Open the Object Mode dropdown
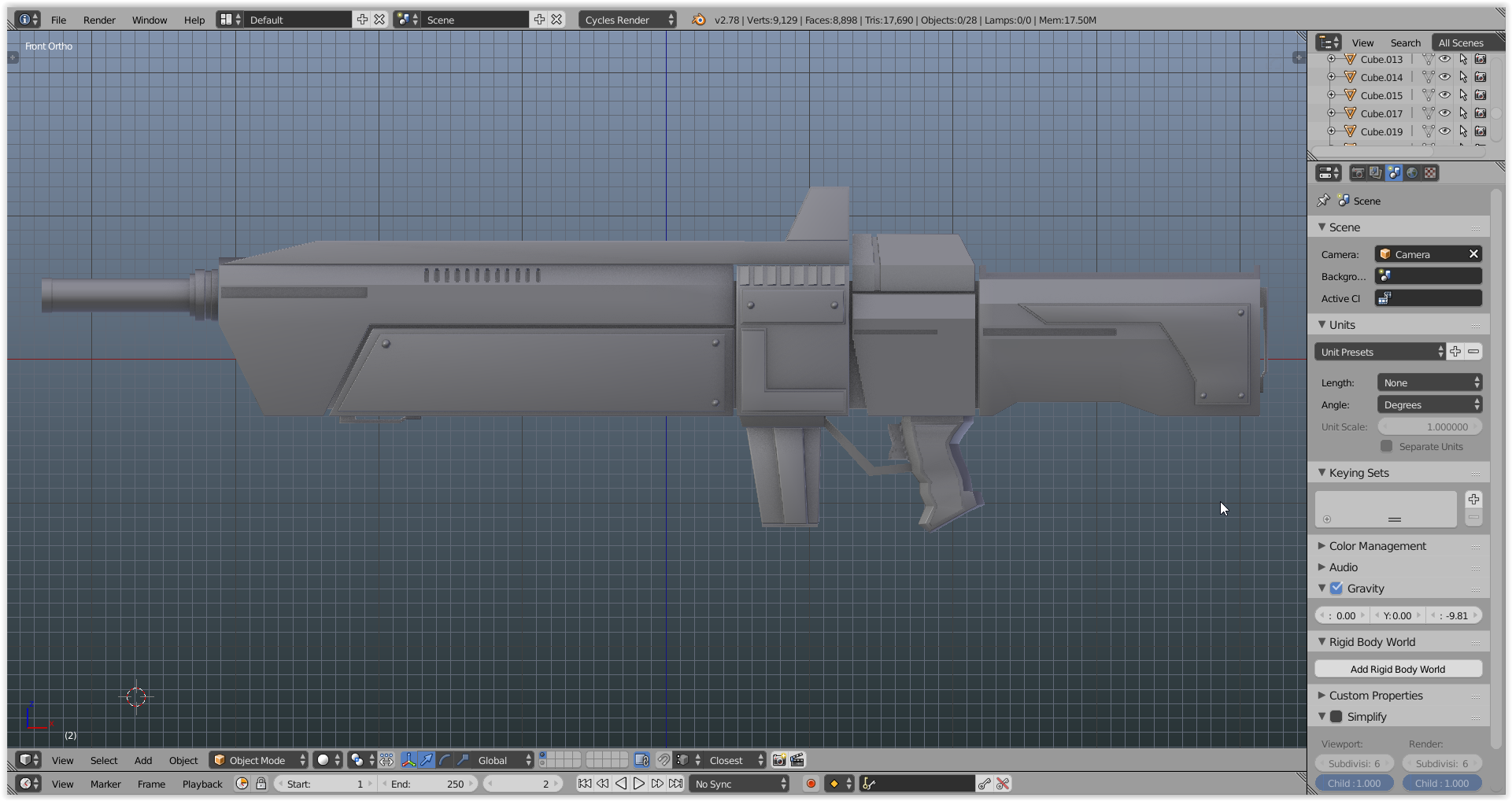This screenshot has height=801, width=1512. (258, 760)
